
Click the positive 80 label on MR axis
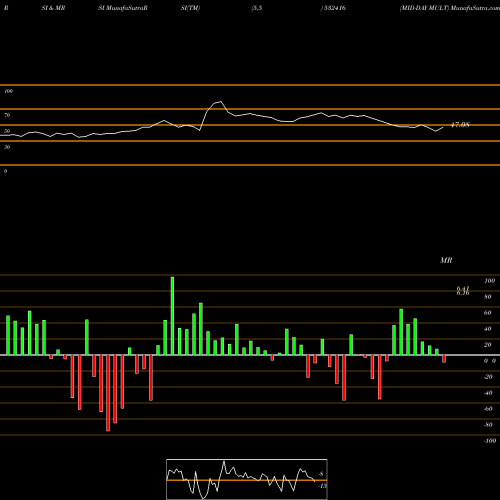[x=488, y=297]
